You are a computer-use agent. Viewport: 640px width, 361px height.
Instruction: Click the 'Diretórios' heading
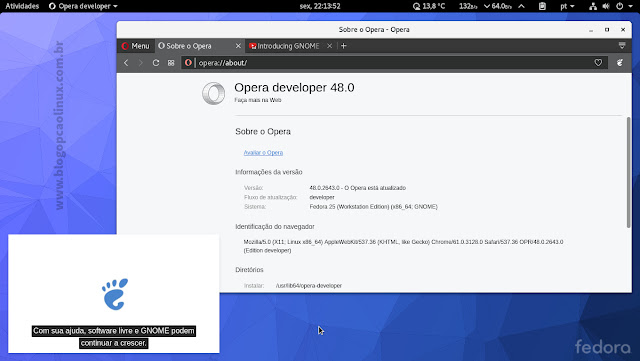[x=249, y=270]
